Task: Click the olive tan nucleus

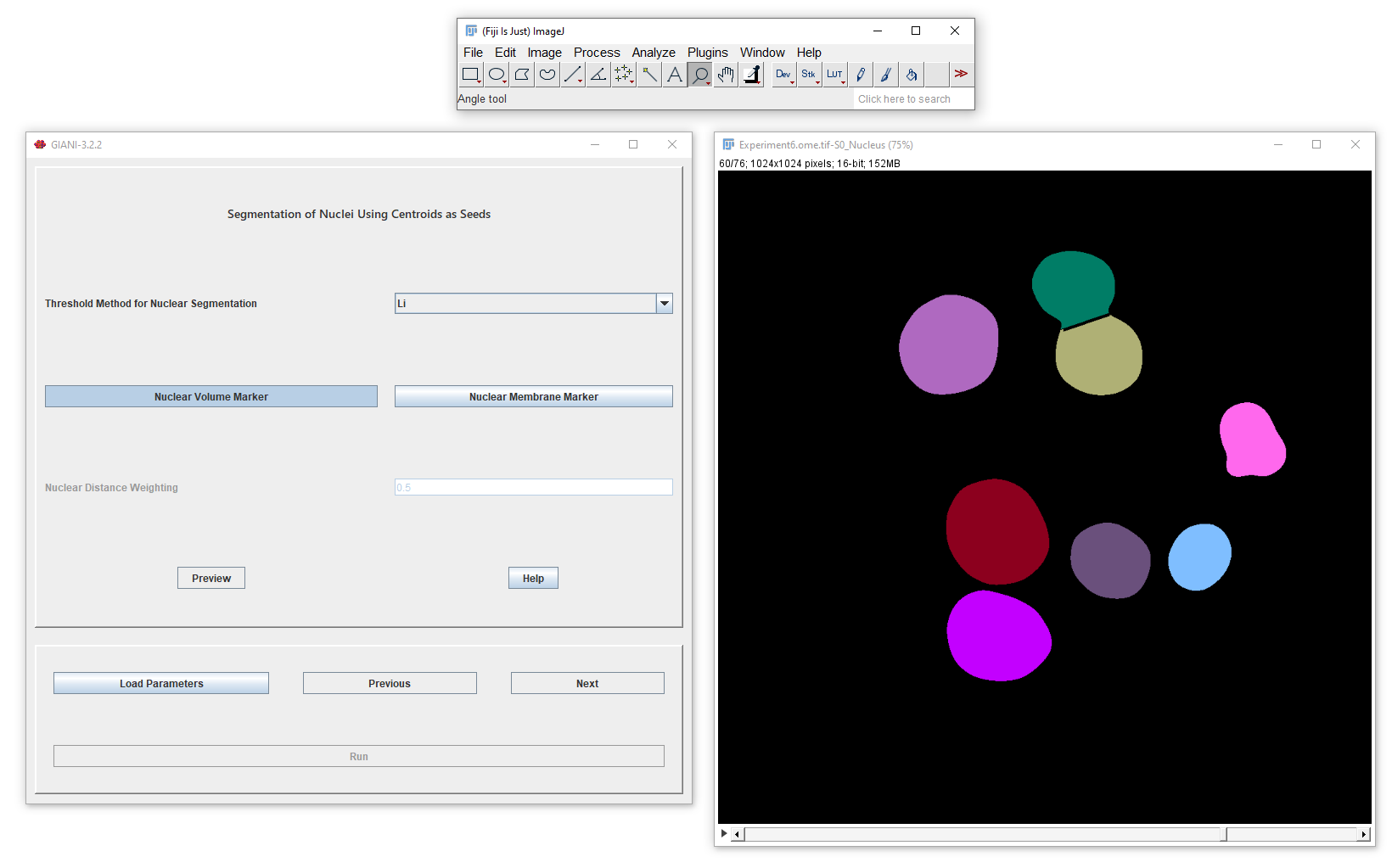Action: pyautogui.click(x=1099, y=356)
